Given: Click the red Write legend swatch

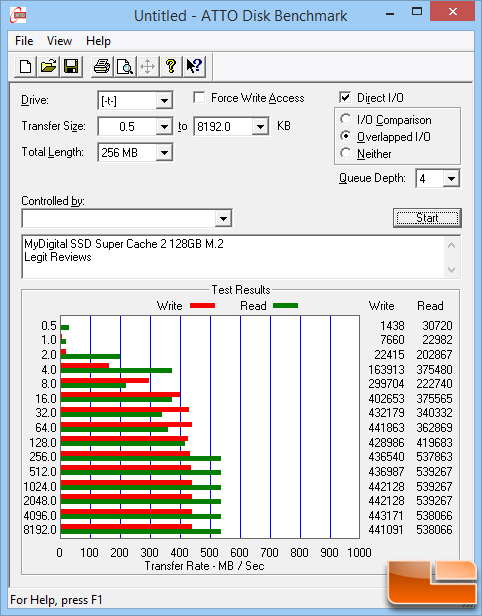Looking at the screenshot, I should click(202, 306).
